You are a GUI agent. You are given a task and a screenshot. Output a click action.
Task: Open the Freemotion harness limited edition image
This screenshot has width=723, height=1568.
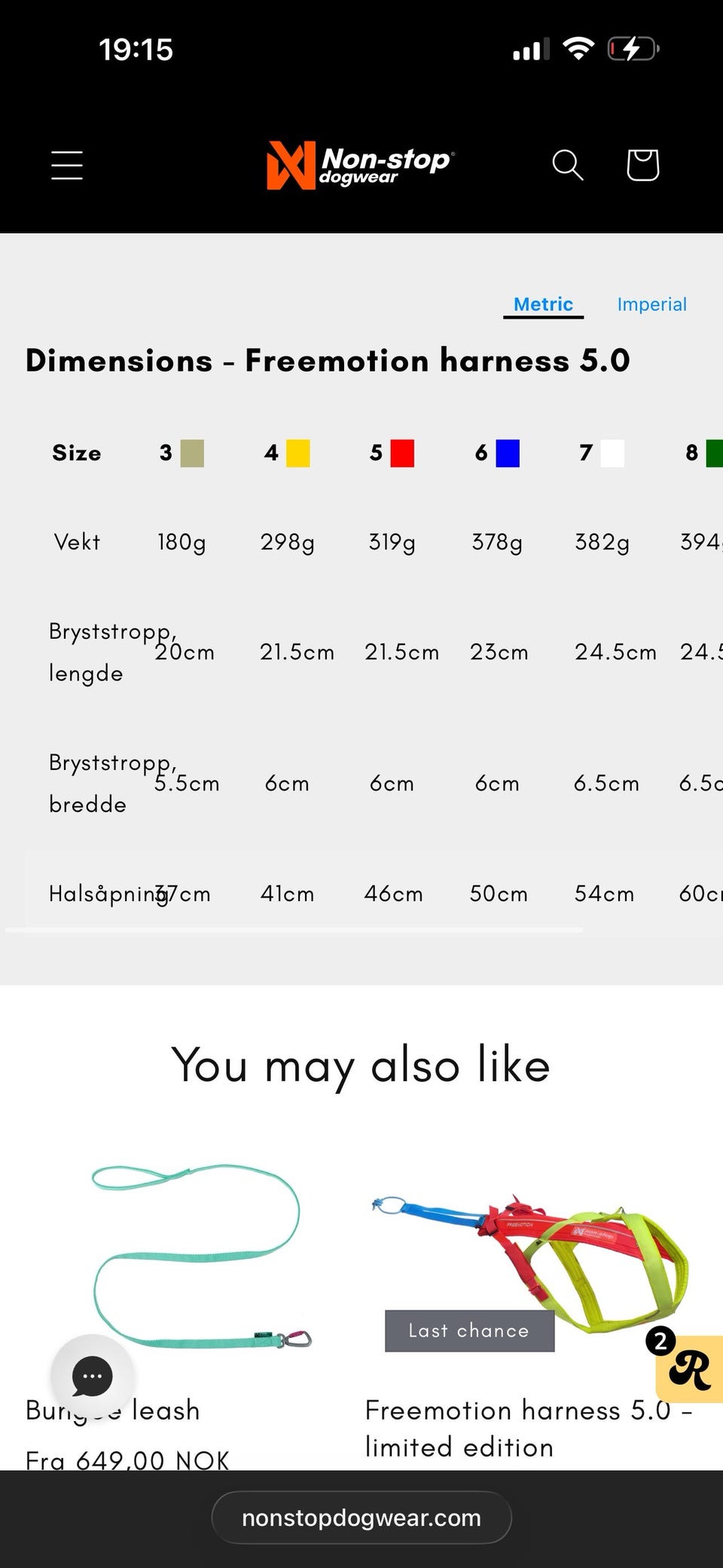pos(530,1255)
